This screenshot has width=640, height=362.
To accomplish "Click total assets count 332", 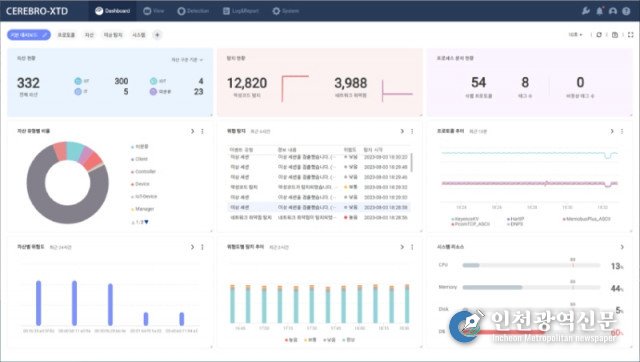I will point(28,83).
